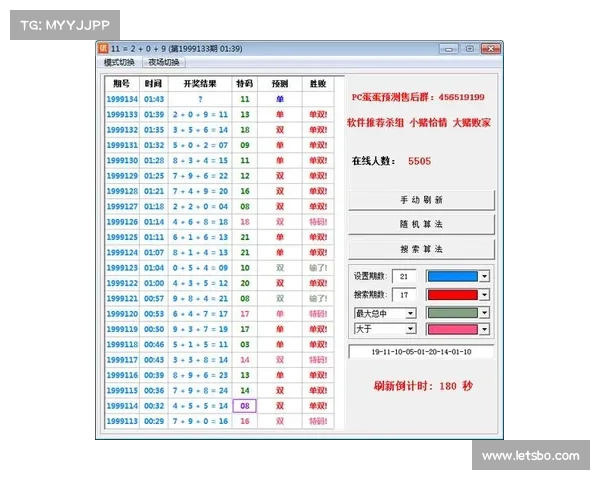Click time cell 00:29

tap(154, 421)
